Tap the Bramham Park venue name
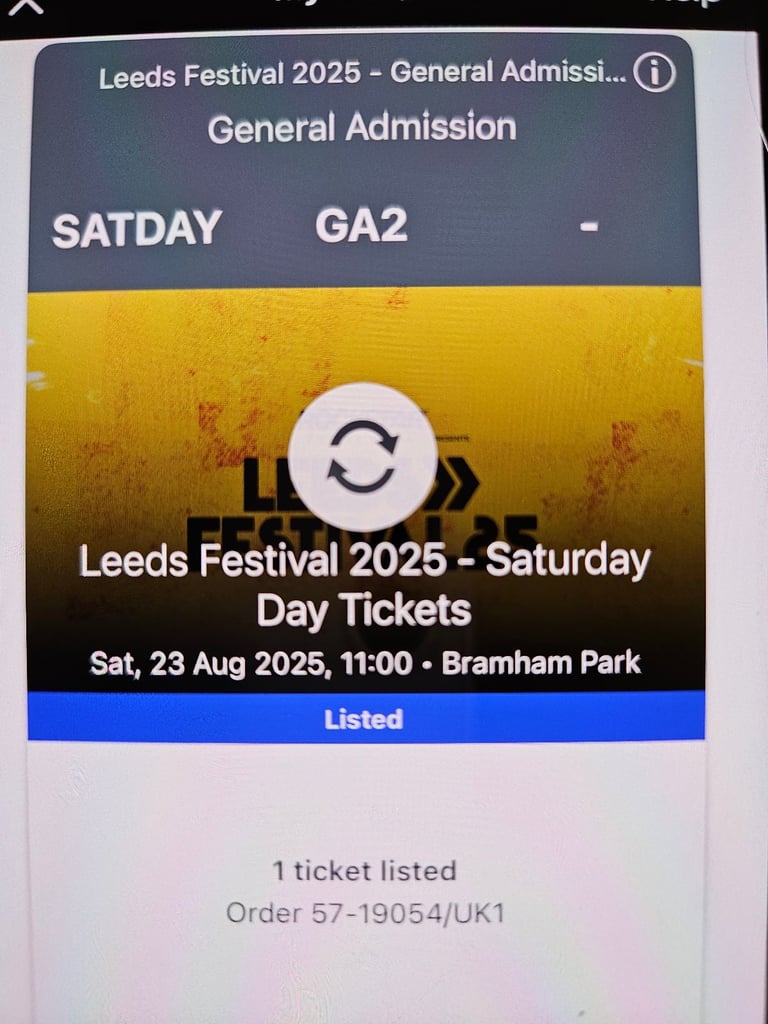Screen dimensions: 768x1024 tap(541, 663)
